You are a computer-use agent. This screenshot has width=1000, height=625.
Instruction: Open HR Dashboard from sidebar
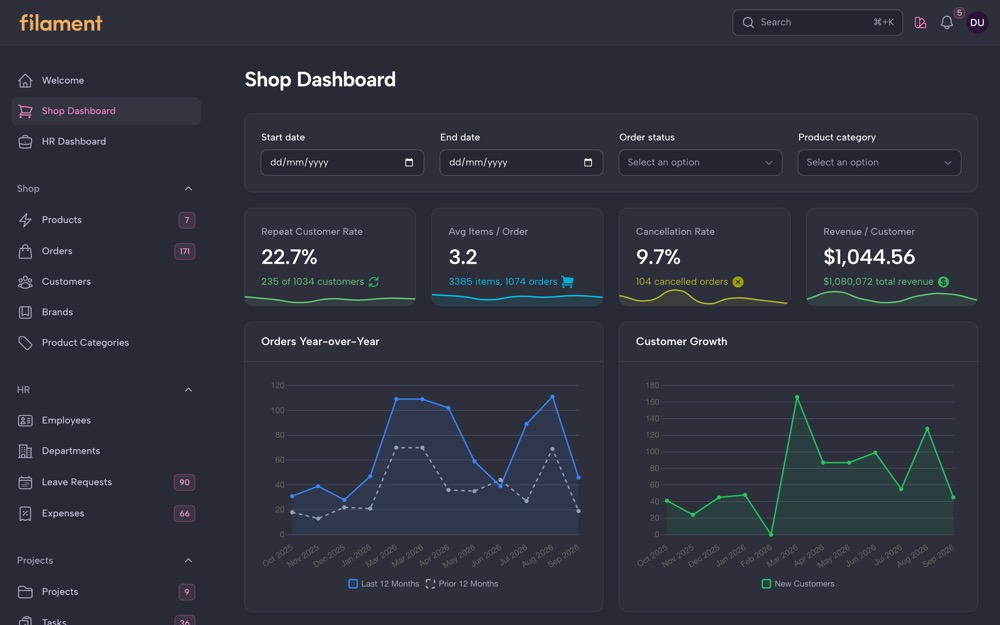click(106, 142)
